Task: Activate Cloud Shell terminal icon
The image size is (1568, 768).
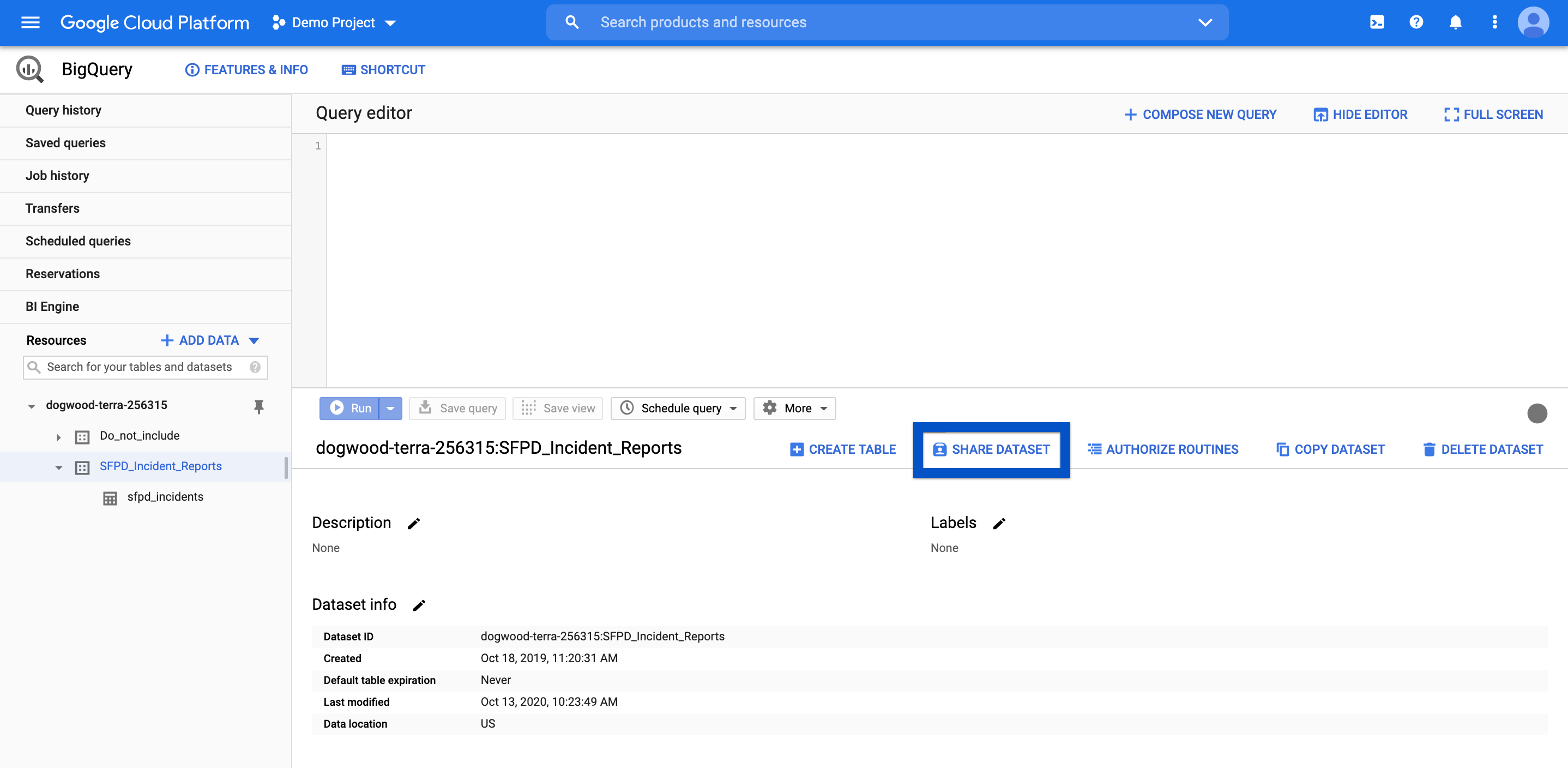Action: (1377, 22)
